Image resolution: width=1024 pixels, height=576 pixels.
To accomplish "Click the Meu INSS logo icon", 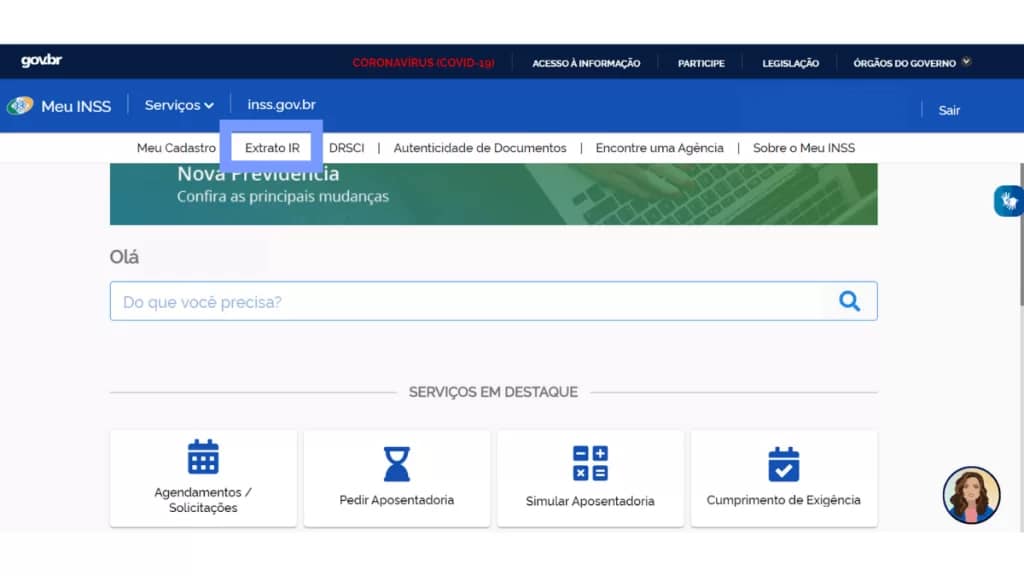I will [20, 105].
